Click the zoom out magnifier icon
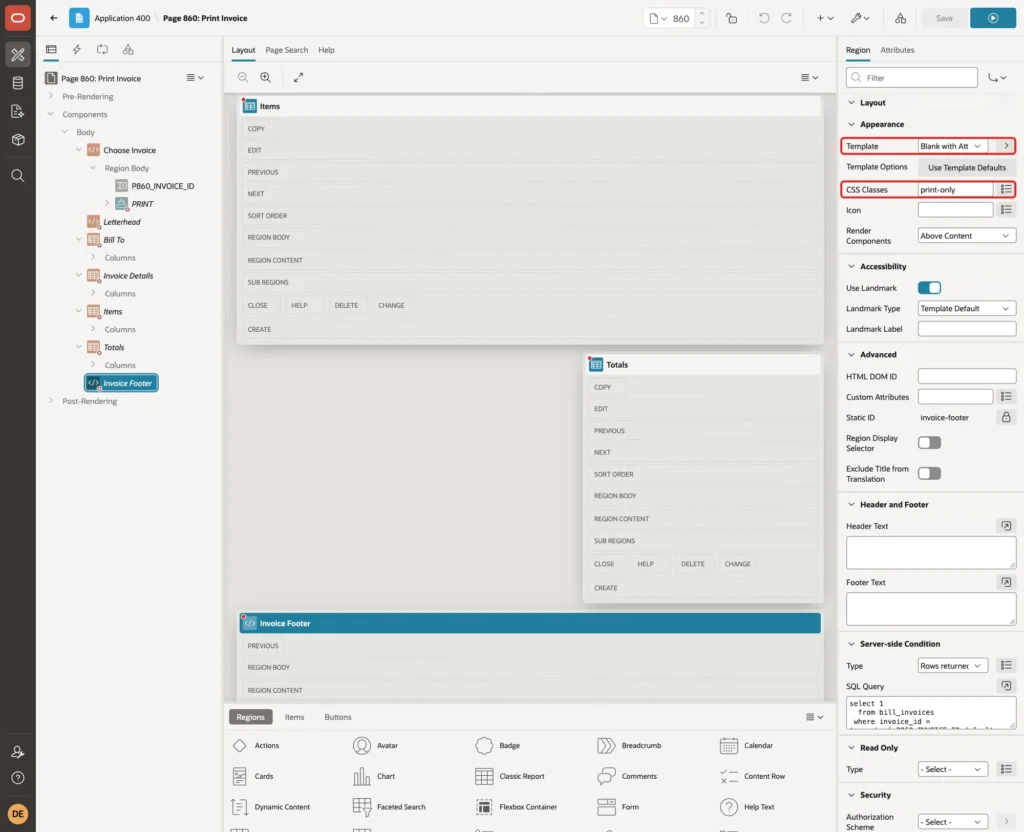Viewport: 1024px width, 832px height. 243,77
